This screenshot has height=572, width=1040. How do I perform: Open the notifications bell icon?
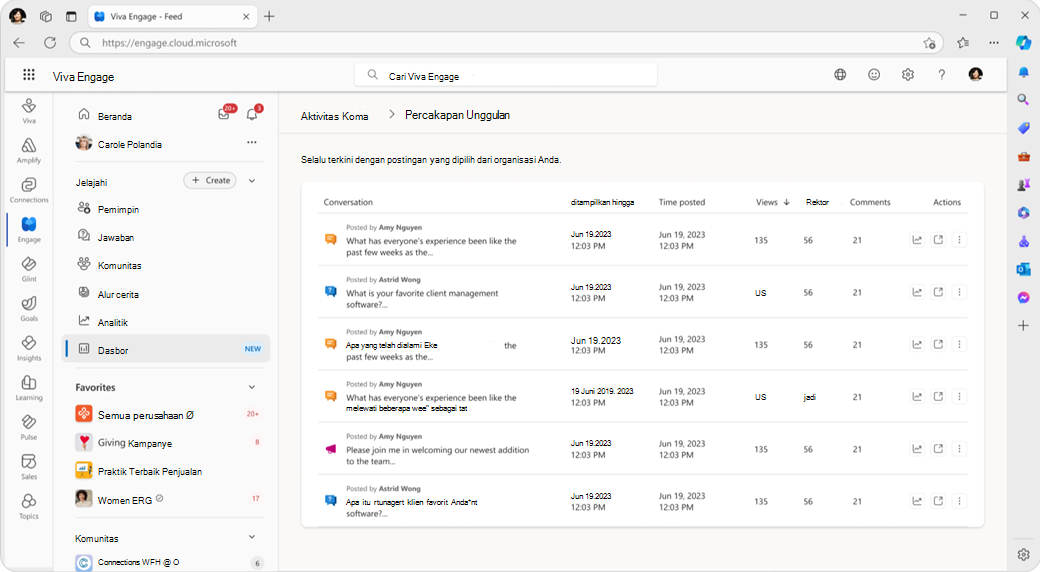point(252,114)
